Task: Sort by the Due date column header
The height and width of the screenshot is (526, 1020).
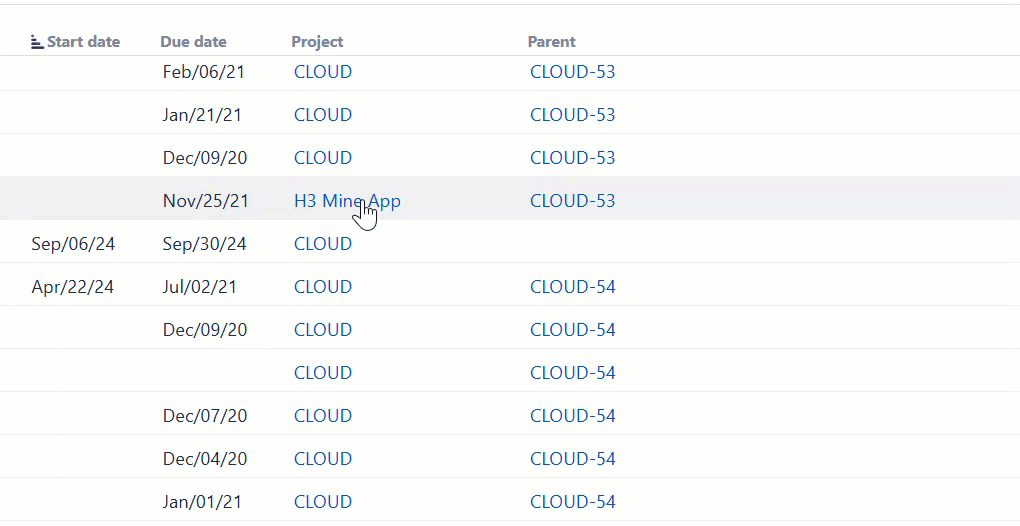Action: [x=193, y=42]
